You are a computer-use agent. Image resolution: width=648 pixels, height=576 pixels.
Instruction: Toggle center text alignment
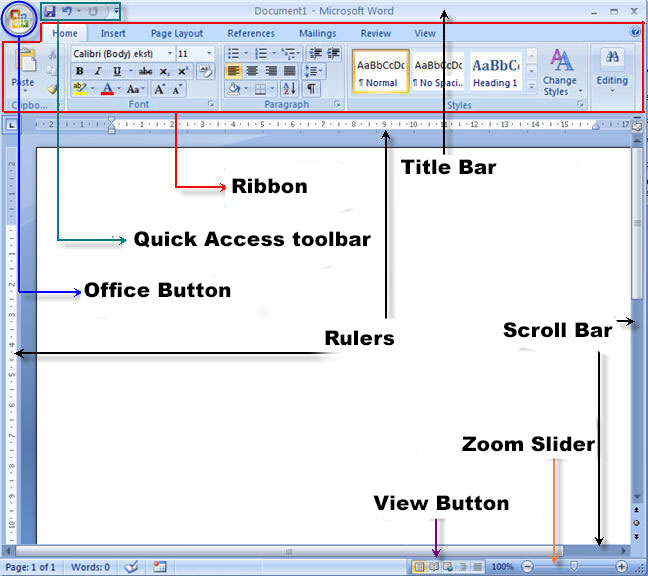pyautogui.click(x=252, y=71)
